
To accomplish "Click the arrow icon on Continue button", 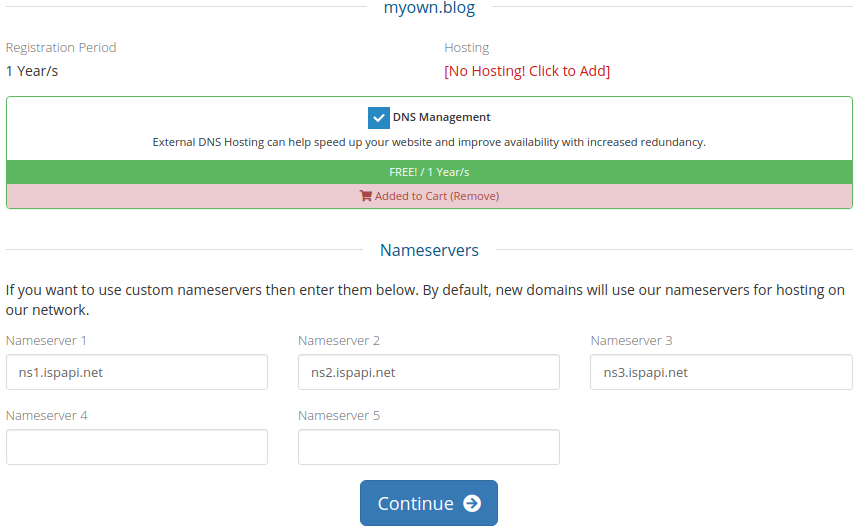I will pos(472,504).
